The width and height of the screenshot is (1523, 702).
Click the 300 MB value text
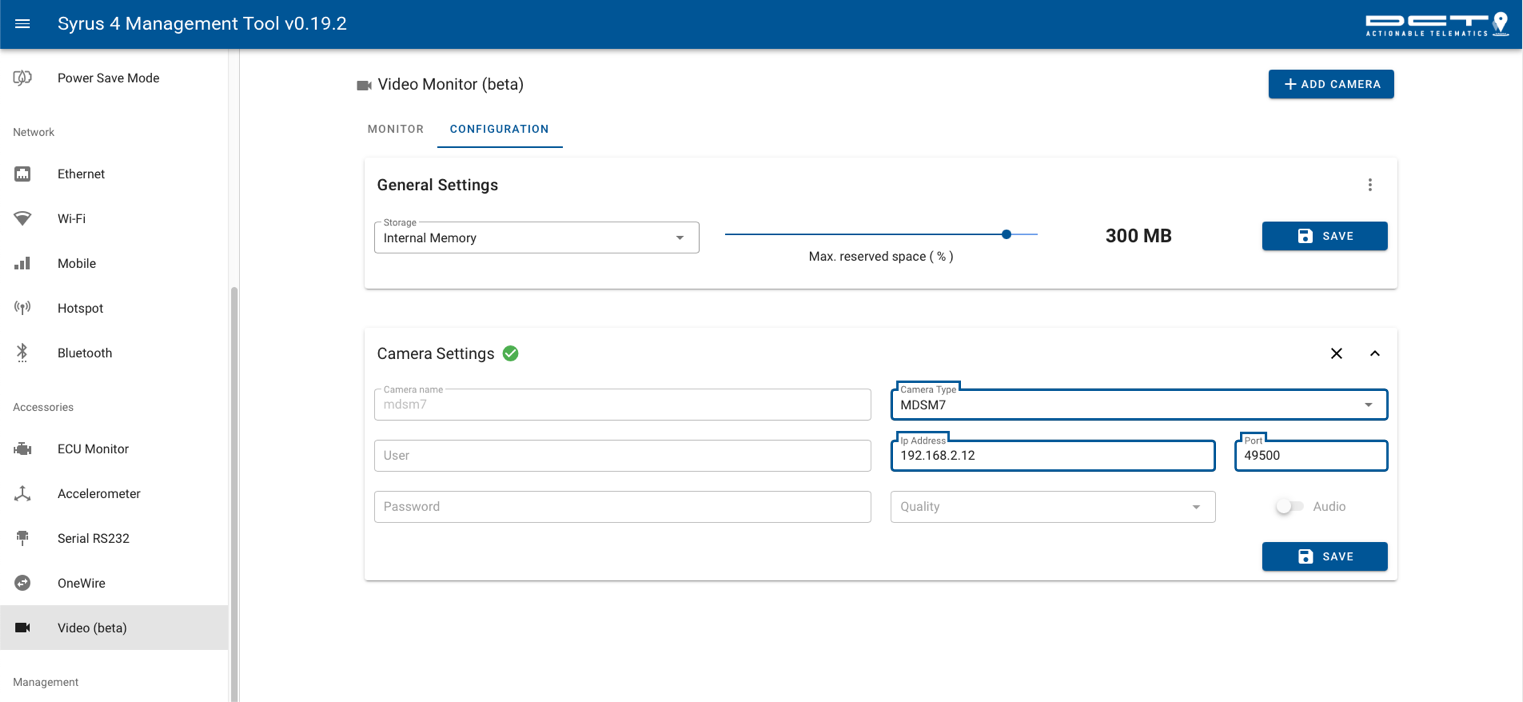tap(1138, 236)
